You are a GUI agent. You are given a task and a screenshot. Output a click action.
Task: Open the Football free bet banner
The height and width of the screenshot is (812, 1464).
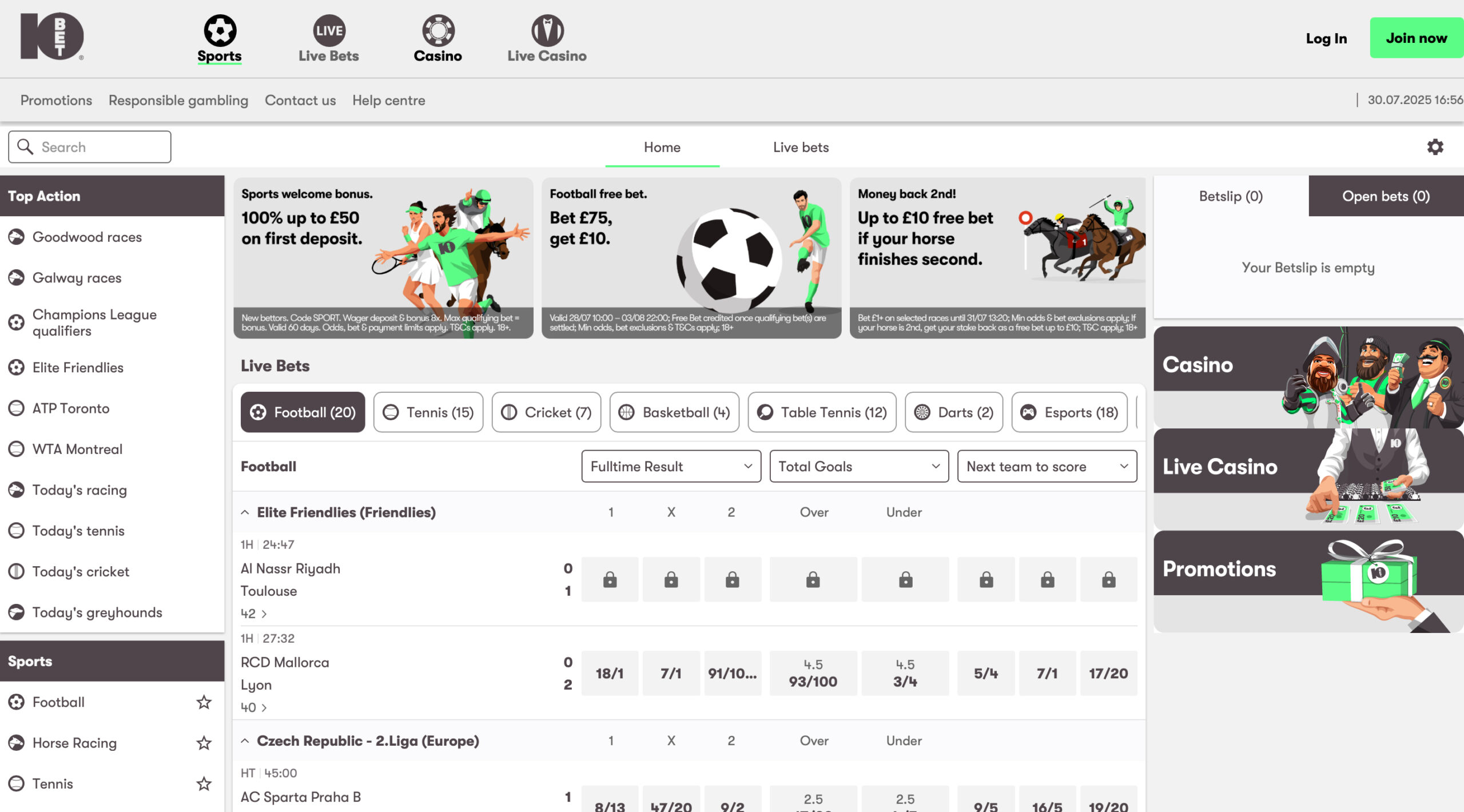691,258
